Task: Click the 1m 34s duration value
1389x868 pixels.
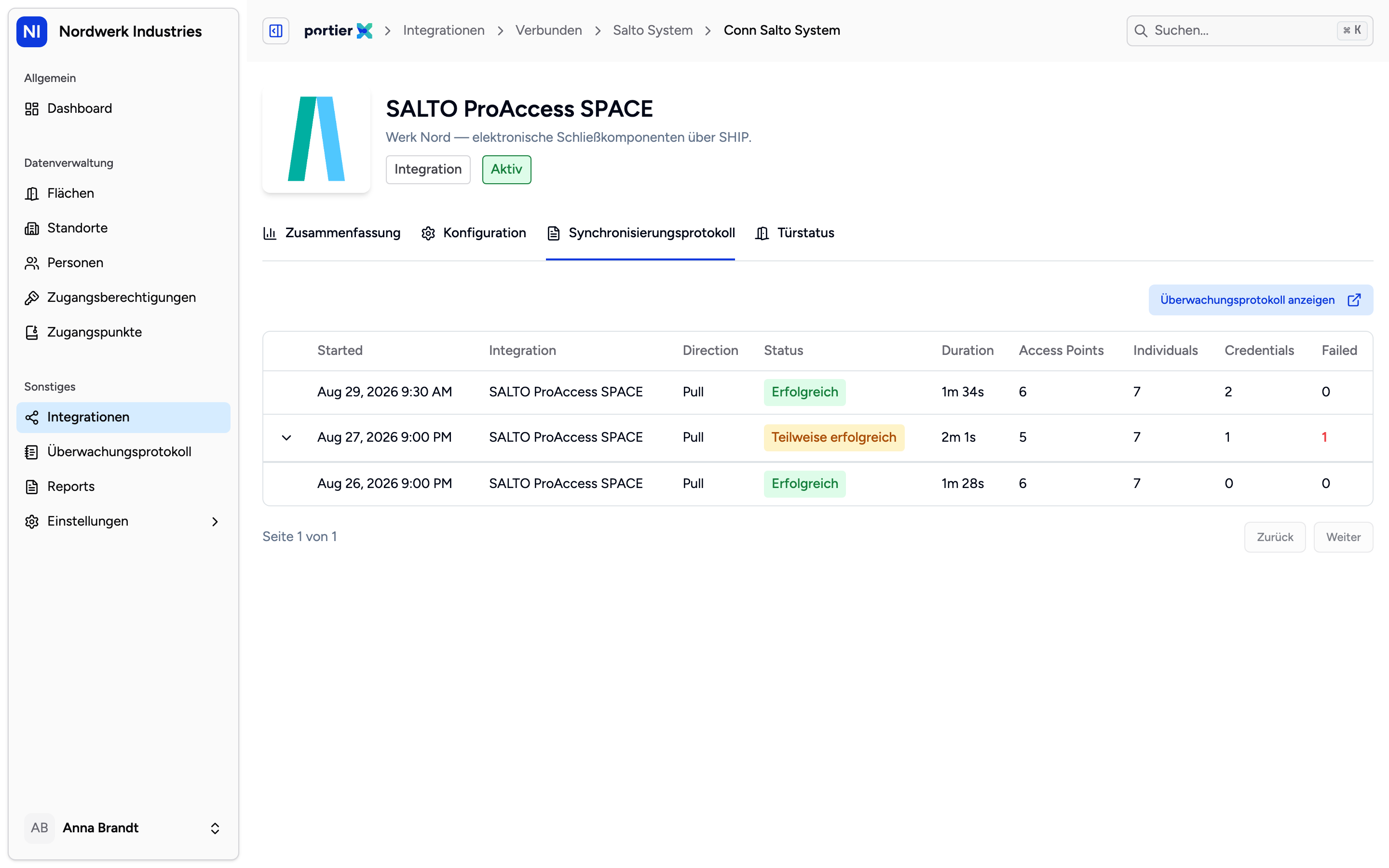Action: (963, 392)
